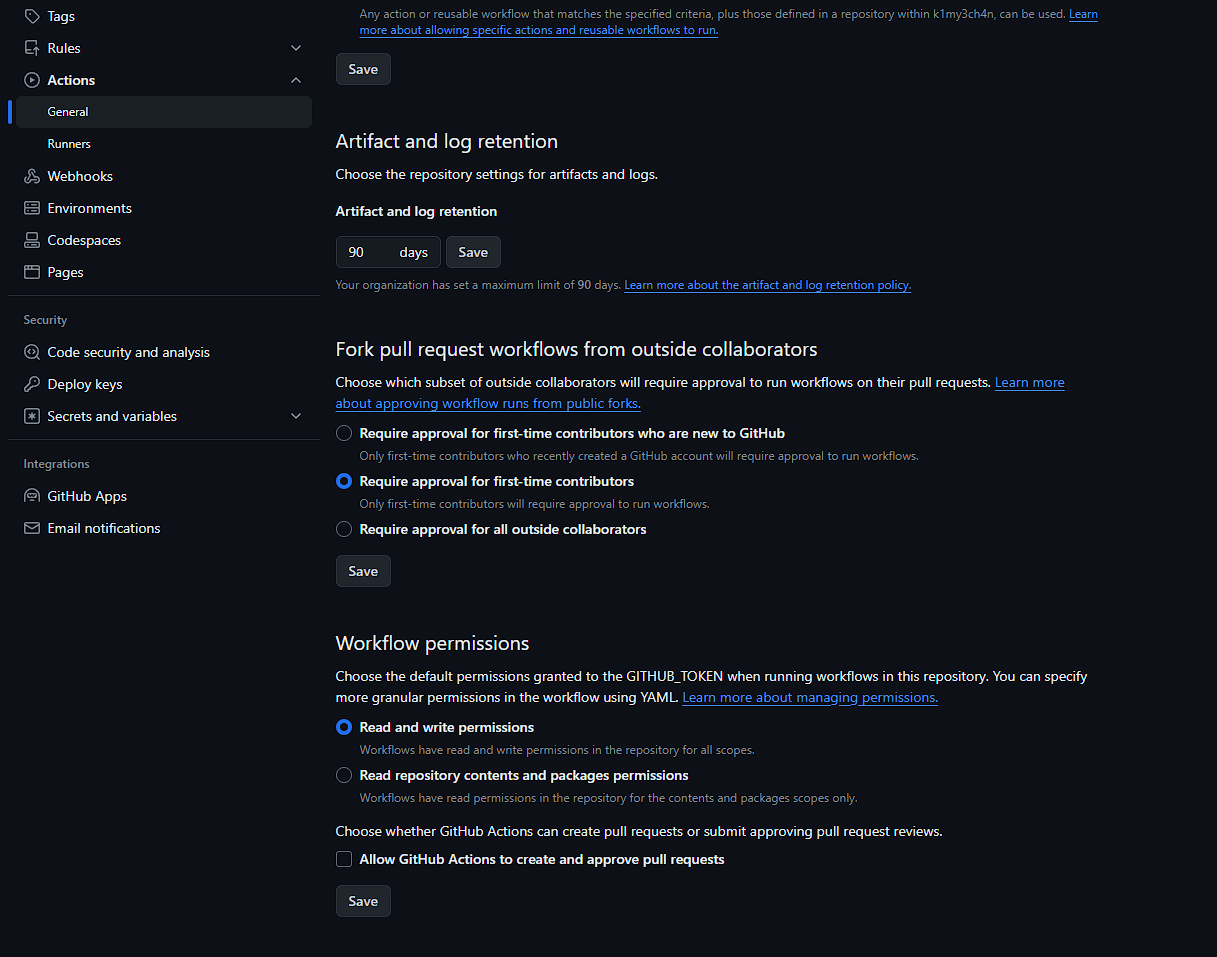Collapse the Actions section chevron
This screenshot has width=1217, height=957.
pos(296,80)
